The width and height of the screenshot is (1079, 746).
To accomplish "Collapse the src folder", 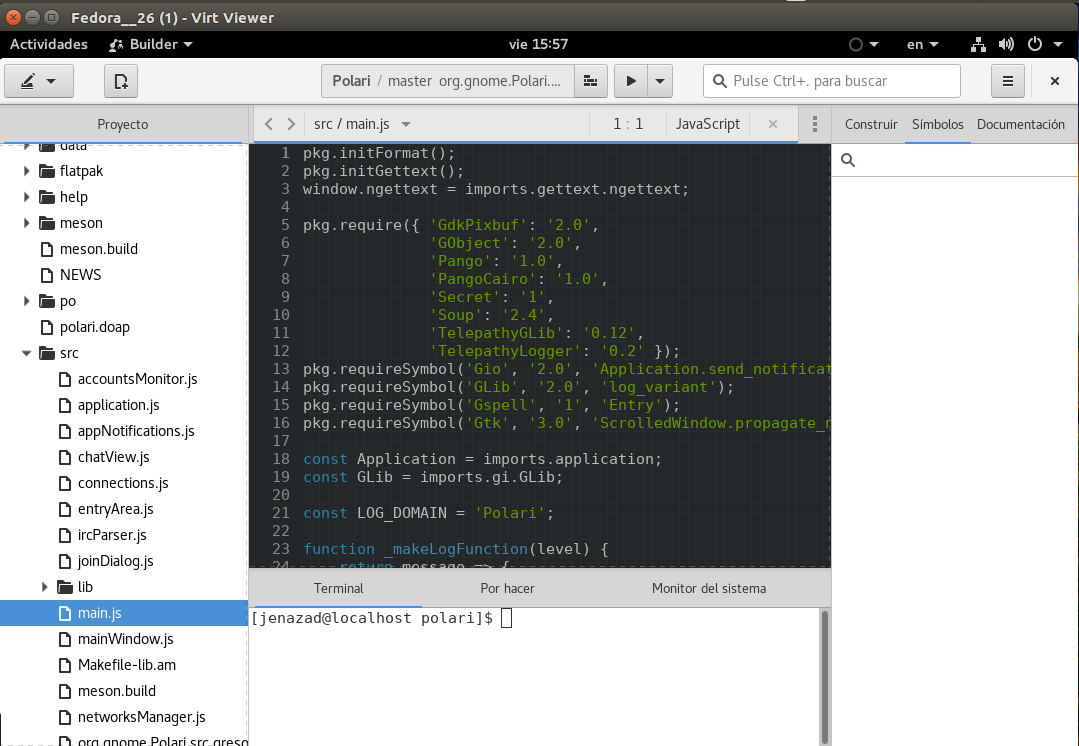I will (x=26, y=353).
